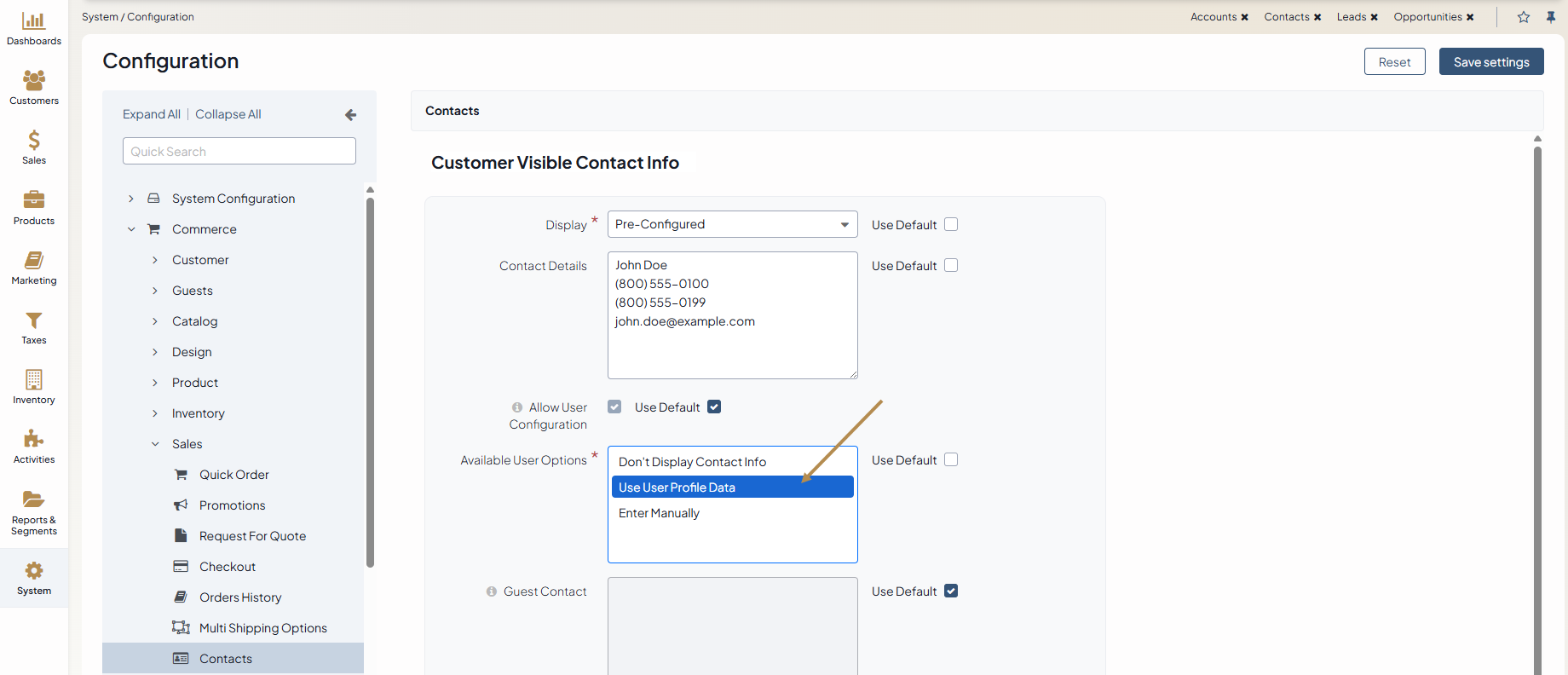Collapse the Sales tree section
1568x675 pixels.
[x=155, y=444]
